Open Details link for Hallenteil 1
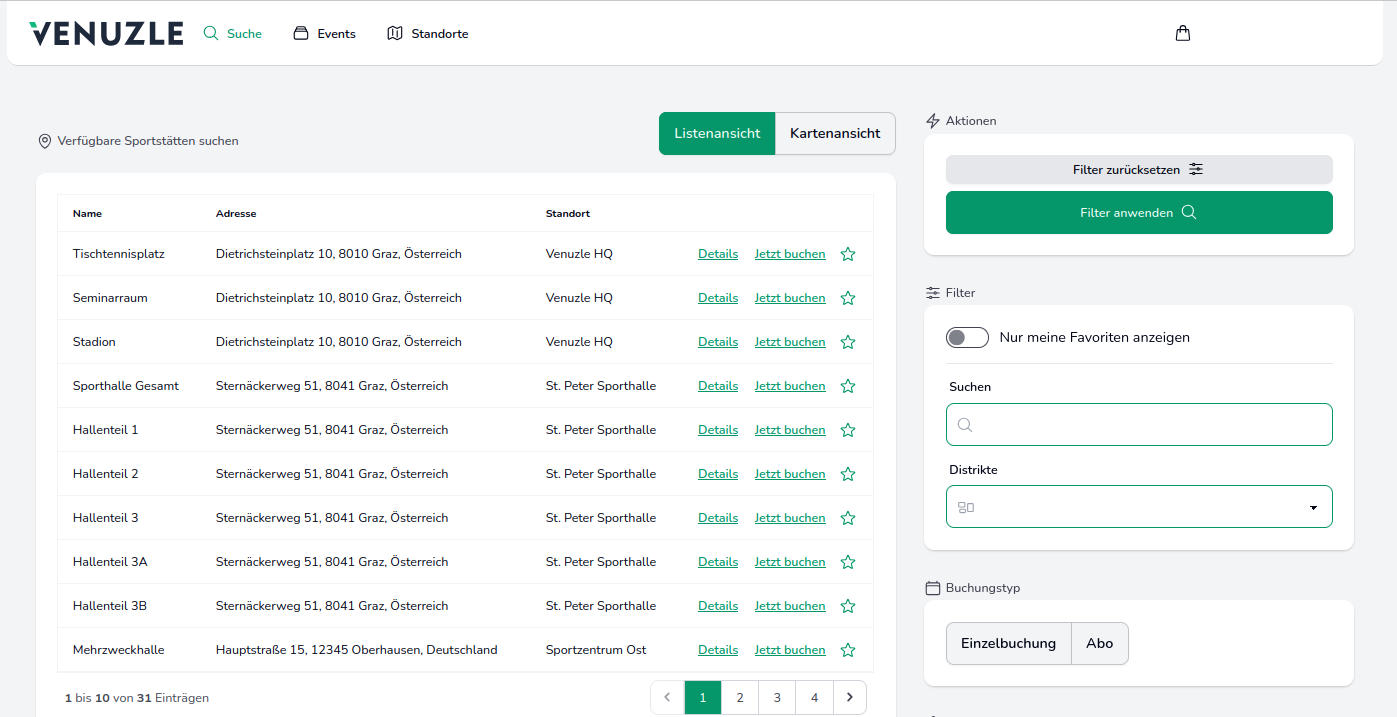The width and height of the screenshot is (1397, 717). coord(718,430)
